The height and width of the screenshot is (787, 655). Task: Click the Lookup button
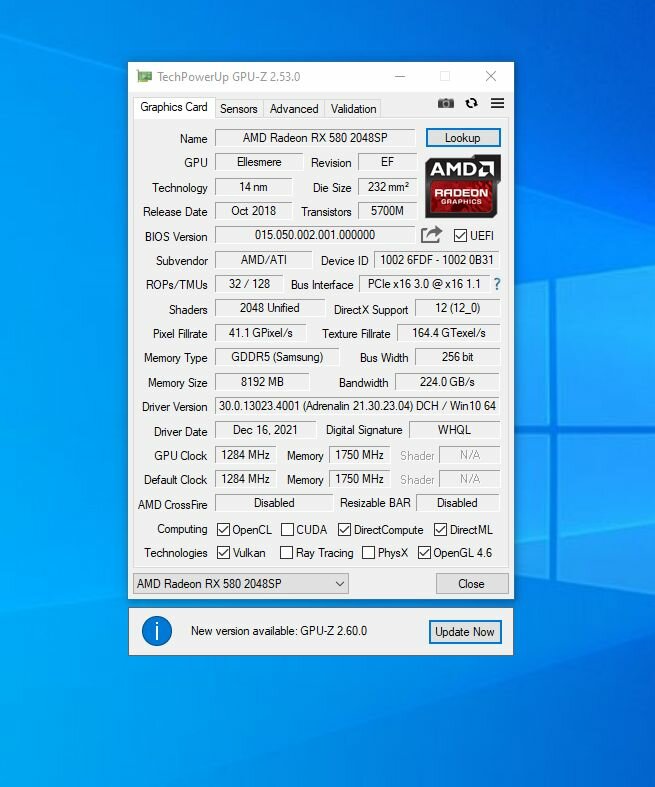click(463, 138)
